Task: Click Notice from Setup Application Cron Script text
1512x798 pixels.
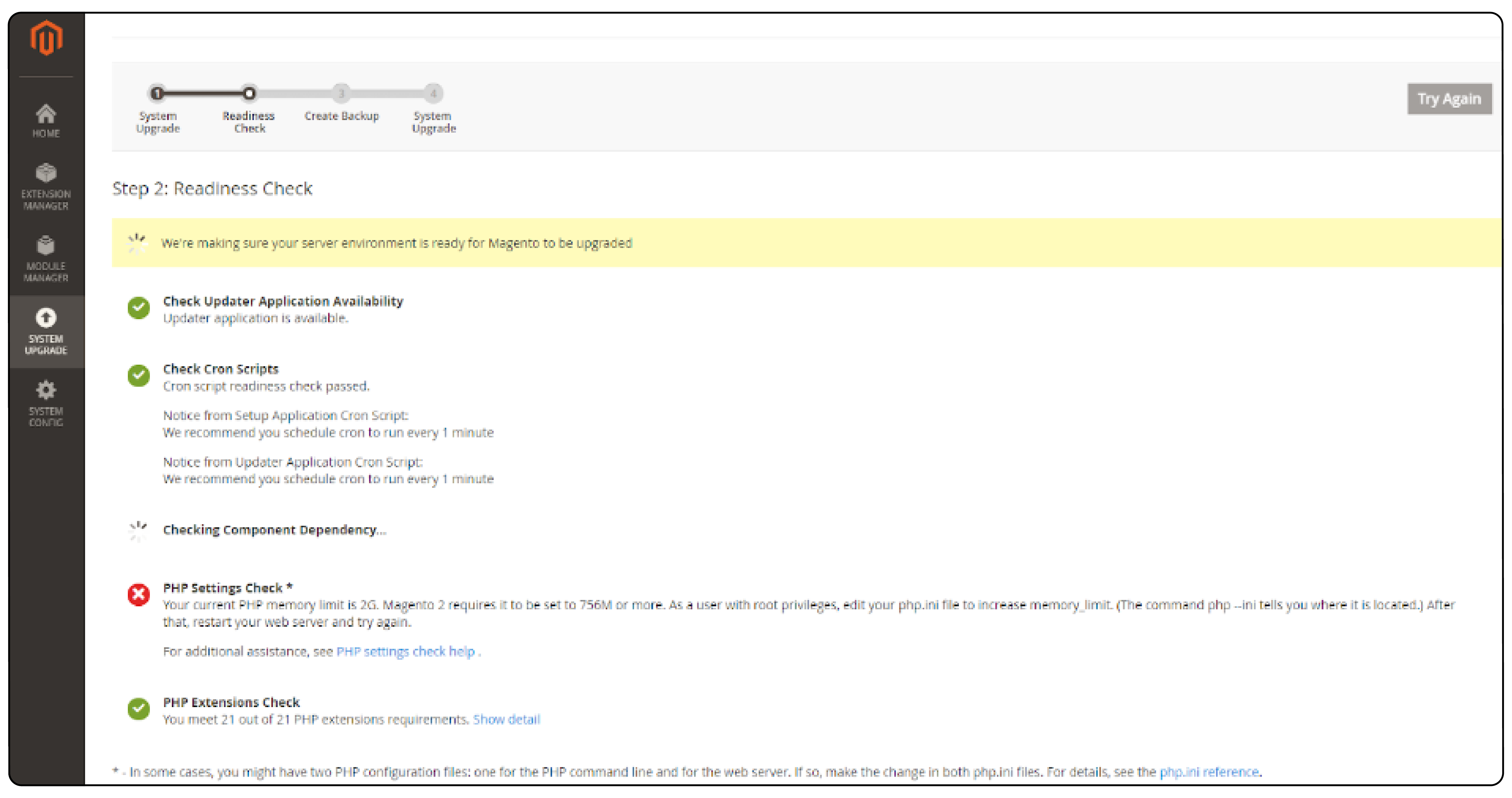Action: pyautogui.click(x=285, y=416)
